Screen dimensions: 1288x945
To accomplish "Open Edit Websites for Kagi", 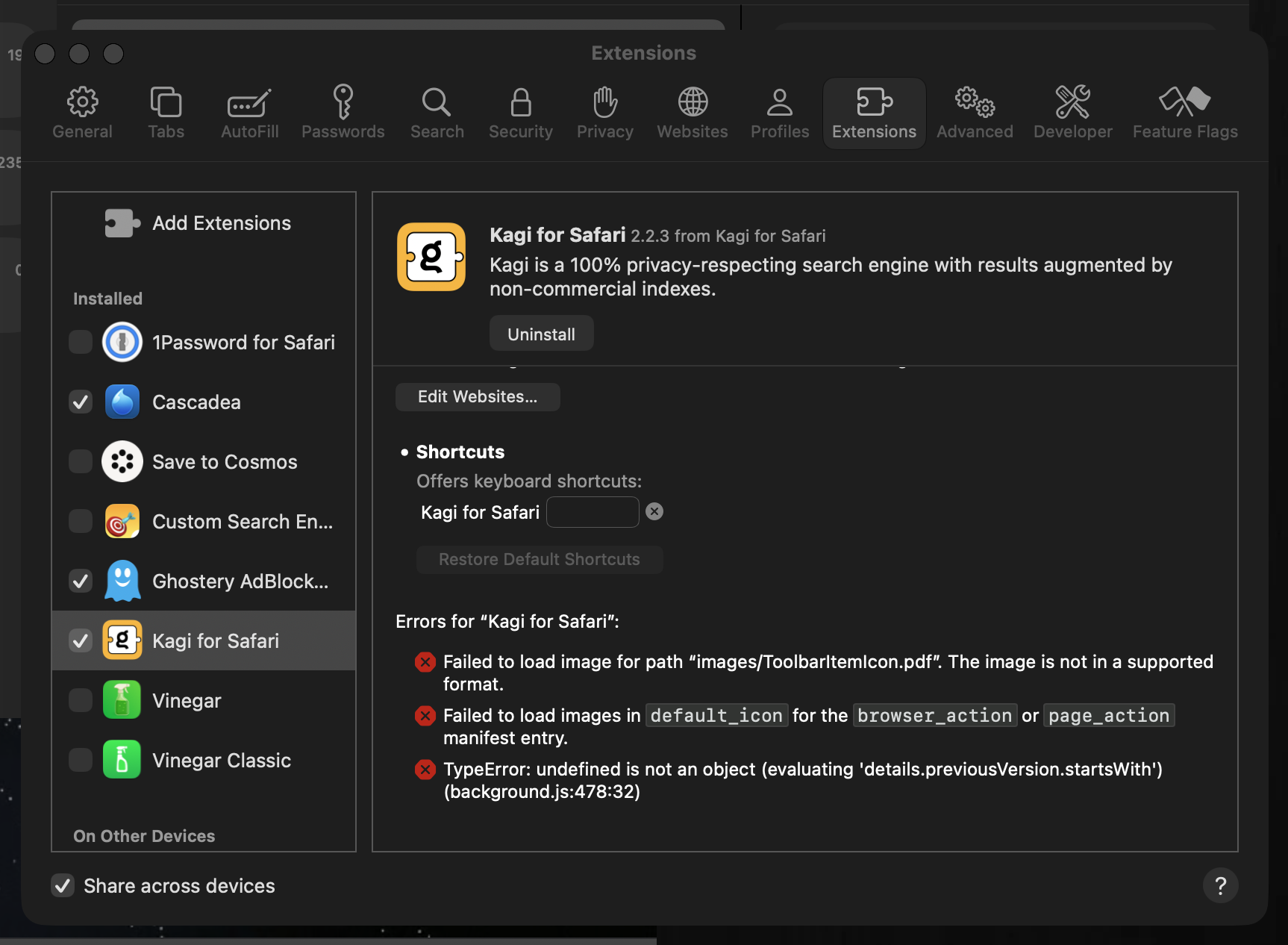I will coord(478,396).
